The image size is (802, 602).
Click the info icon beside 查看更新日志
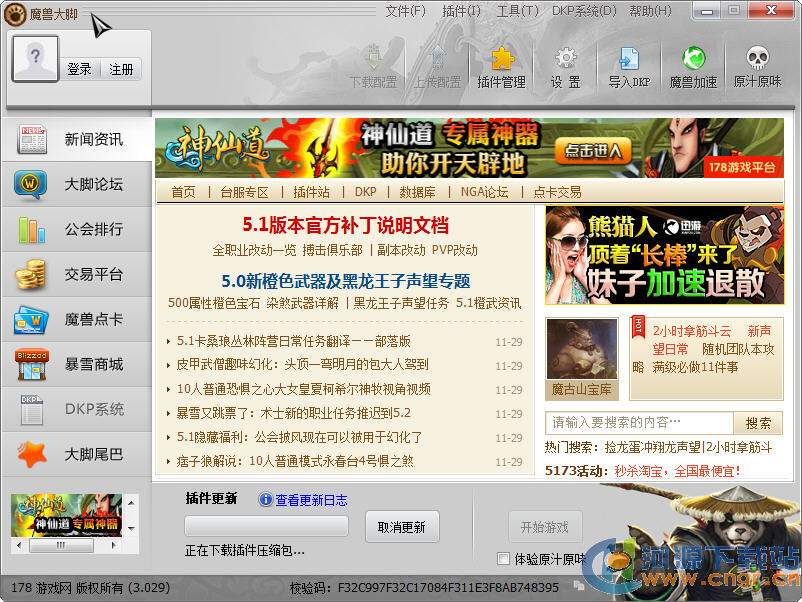[265, 499]
